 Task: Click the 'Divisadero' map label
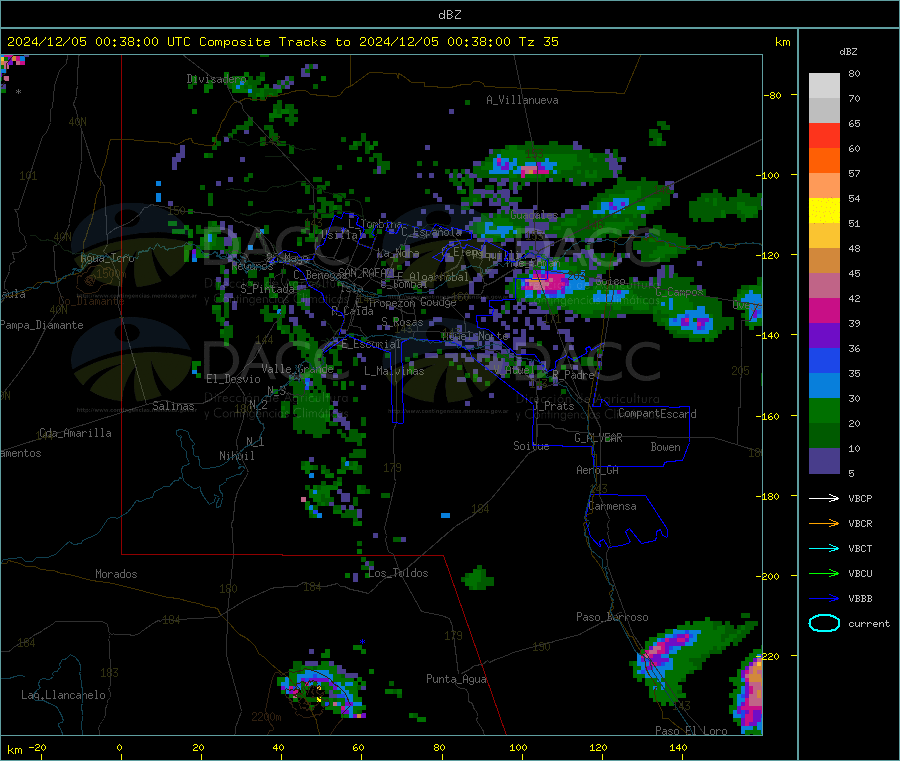(x=216, y=79)
